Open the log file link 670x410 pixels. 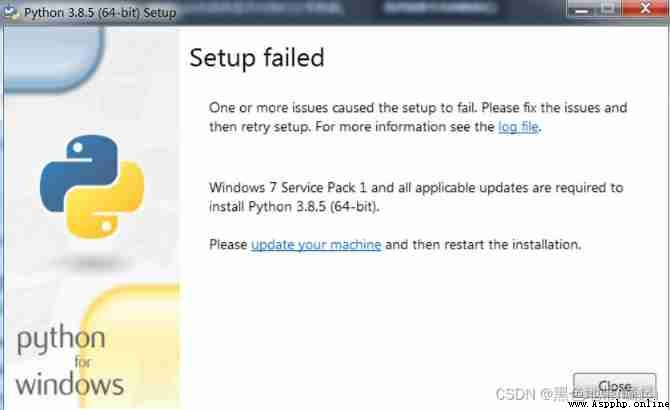tap(519, 127)
